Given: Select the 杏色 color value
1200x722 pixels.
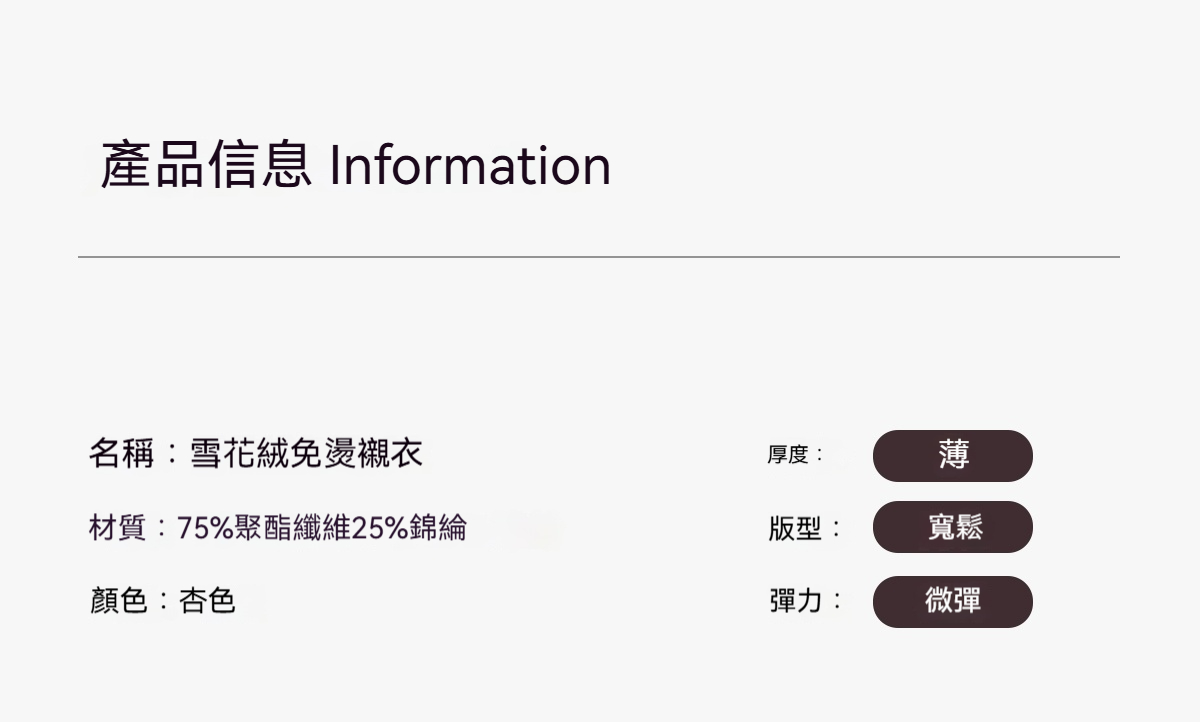Looking at the screenshot, I should click(207, 600).
